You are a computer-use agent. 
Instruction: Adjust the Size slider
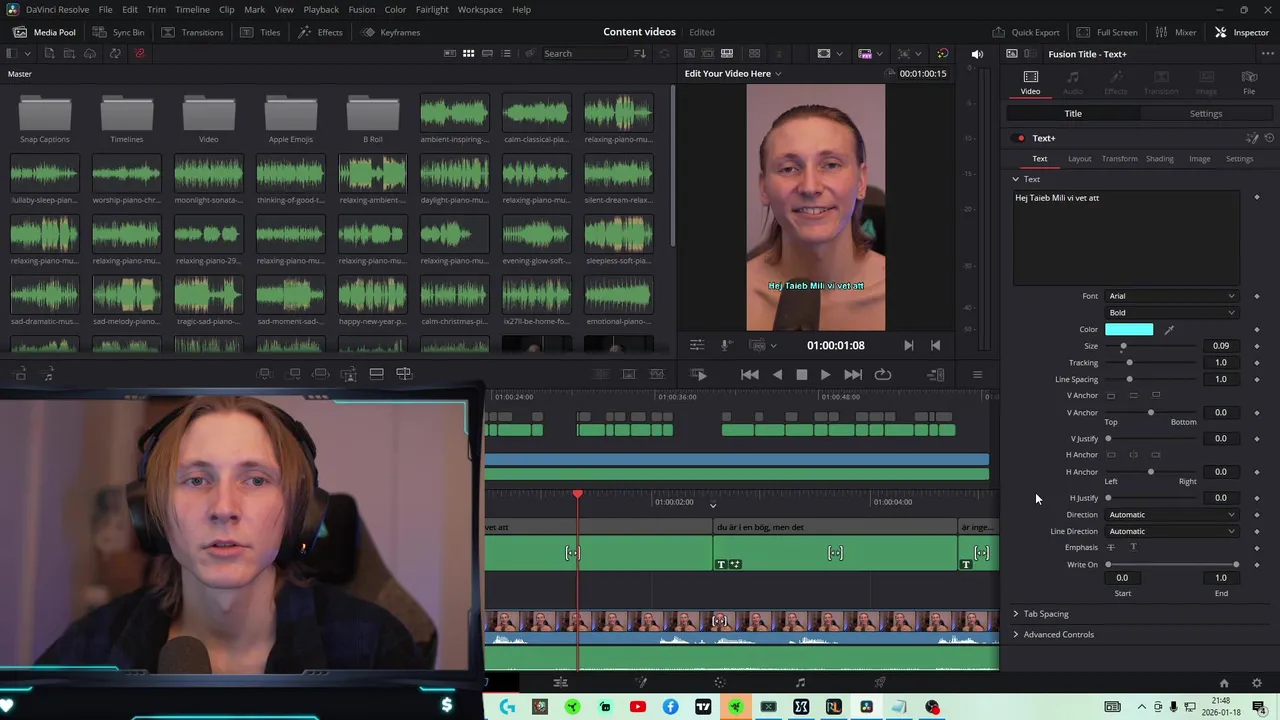point(1123,346)
